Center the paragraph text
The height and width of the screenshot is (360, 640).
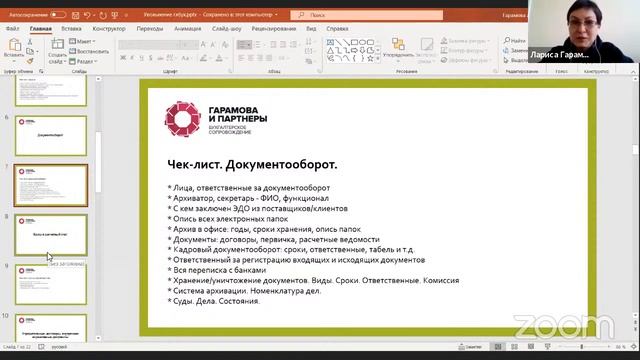tap(251, 58)
